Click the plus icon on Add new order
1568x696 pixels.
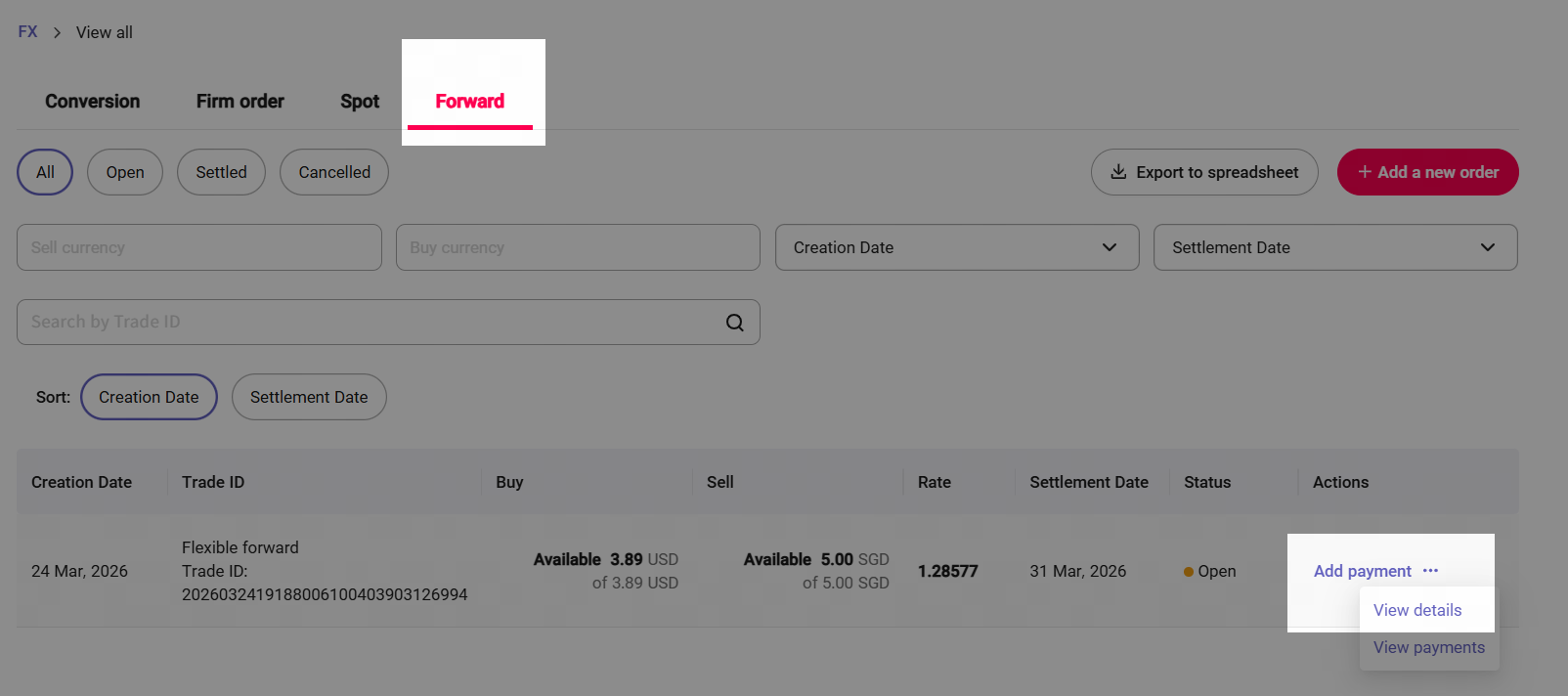(x=1364, y=172)
